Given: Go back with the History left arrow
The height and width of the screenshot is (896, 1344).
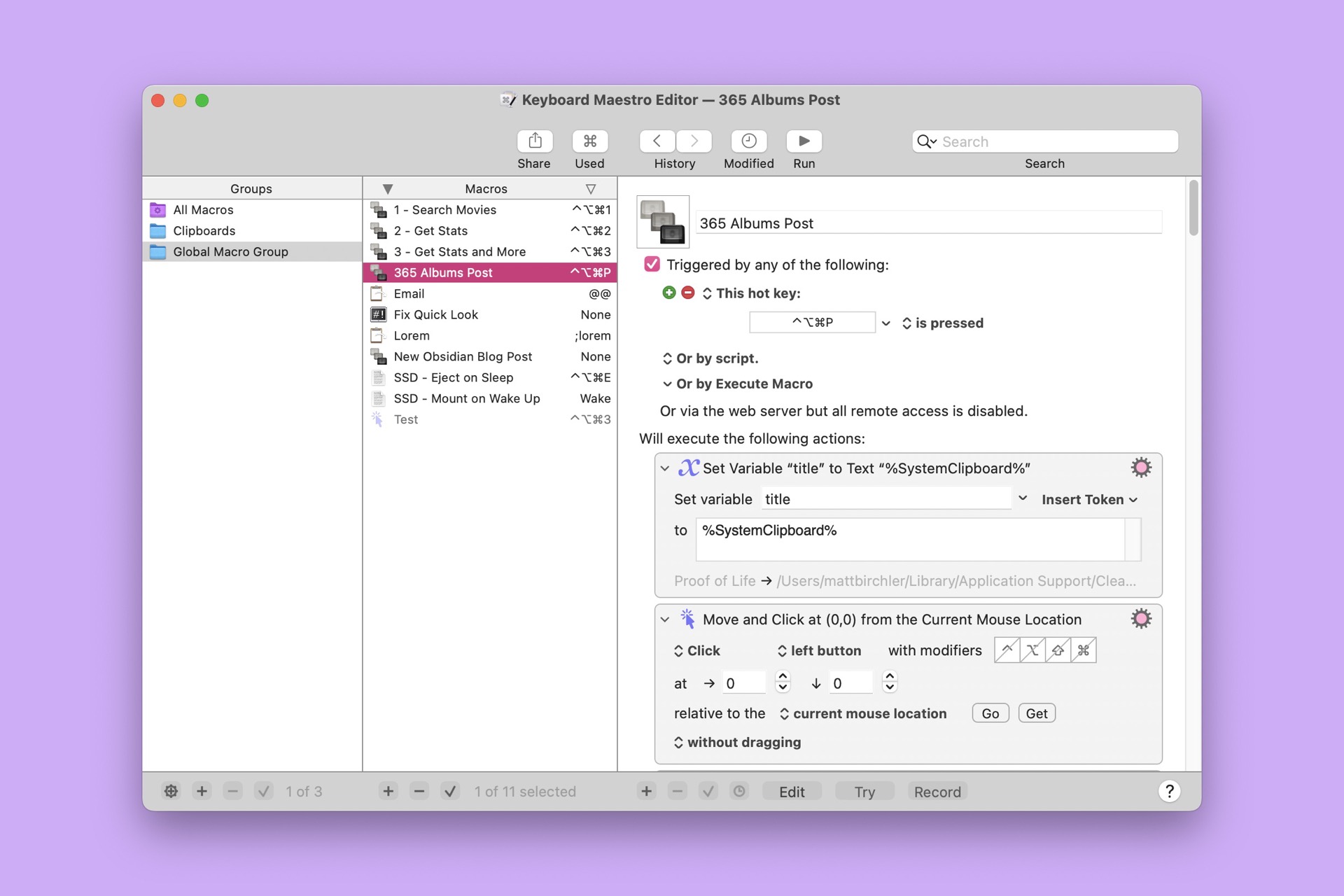Looking at the screenshot, I should coord(657,141).
